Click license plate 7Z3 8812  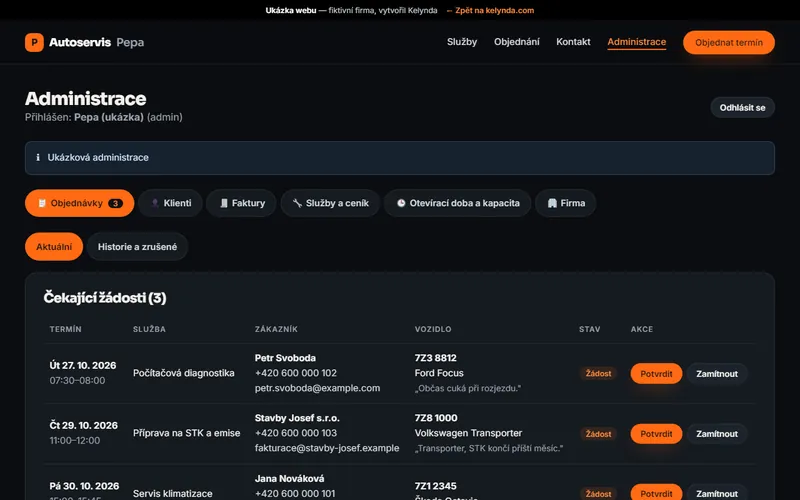pos(436,358)
